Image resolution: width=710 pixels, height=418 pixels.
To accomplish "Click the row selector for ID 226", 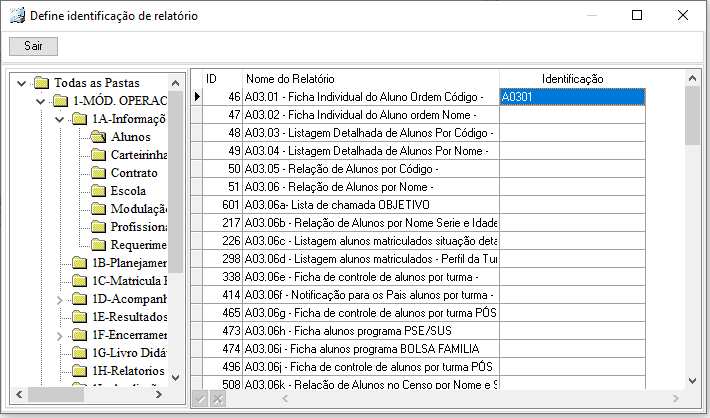I will [x=197, y=241].
